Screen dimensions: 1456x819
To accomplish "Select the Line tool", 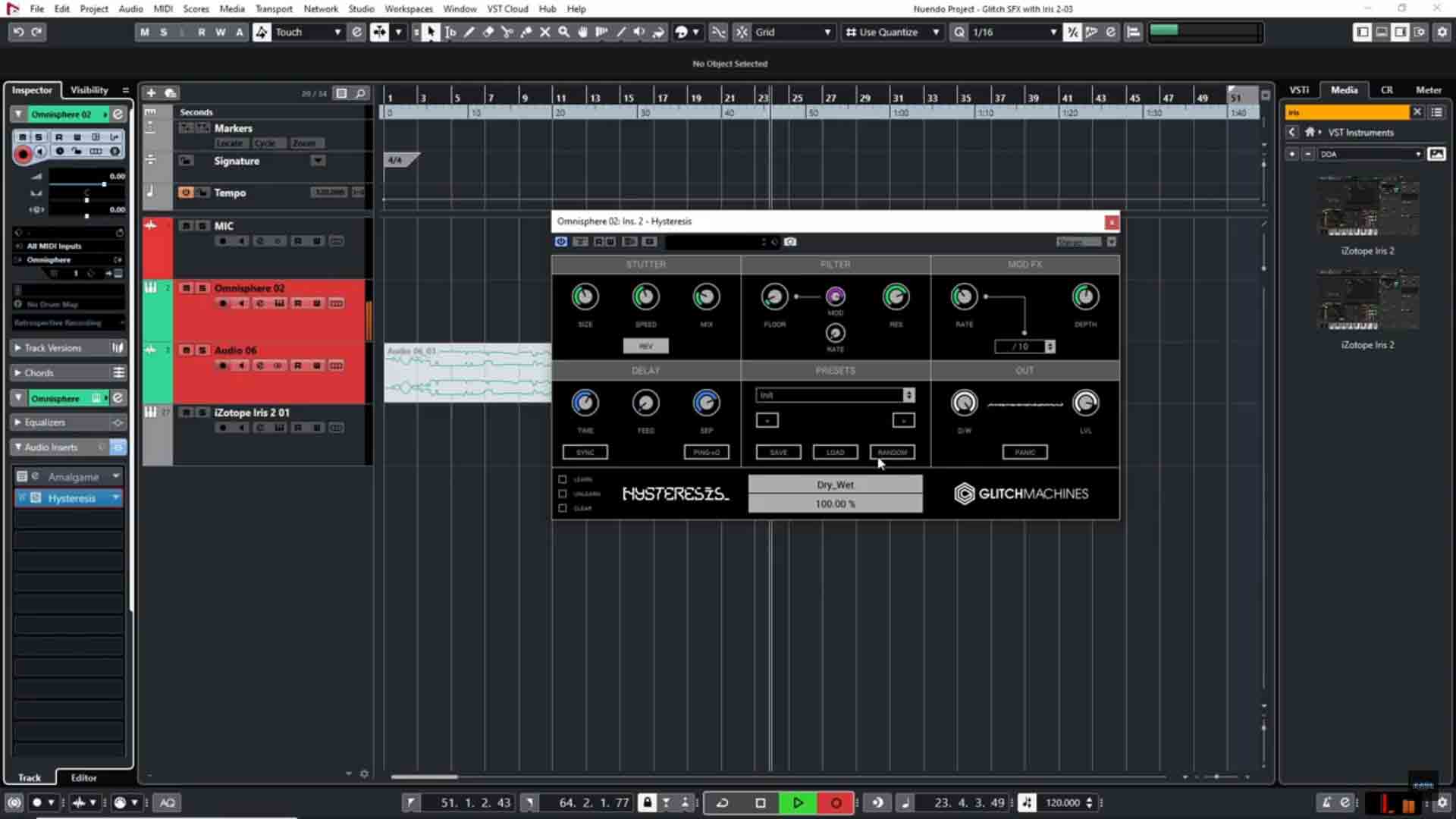I will [x=620, y=32].
